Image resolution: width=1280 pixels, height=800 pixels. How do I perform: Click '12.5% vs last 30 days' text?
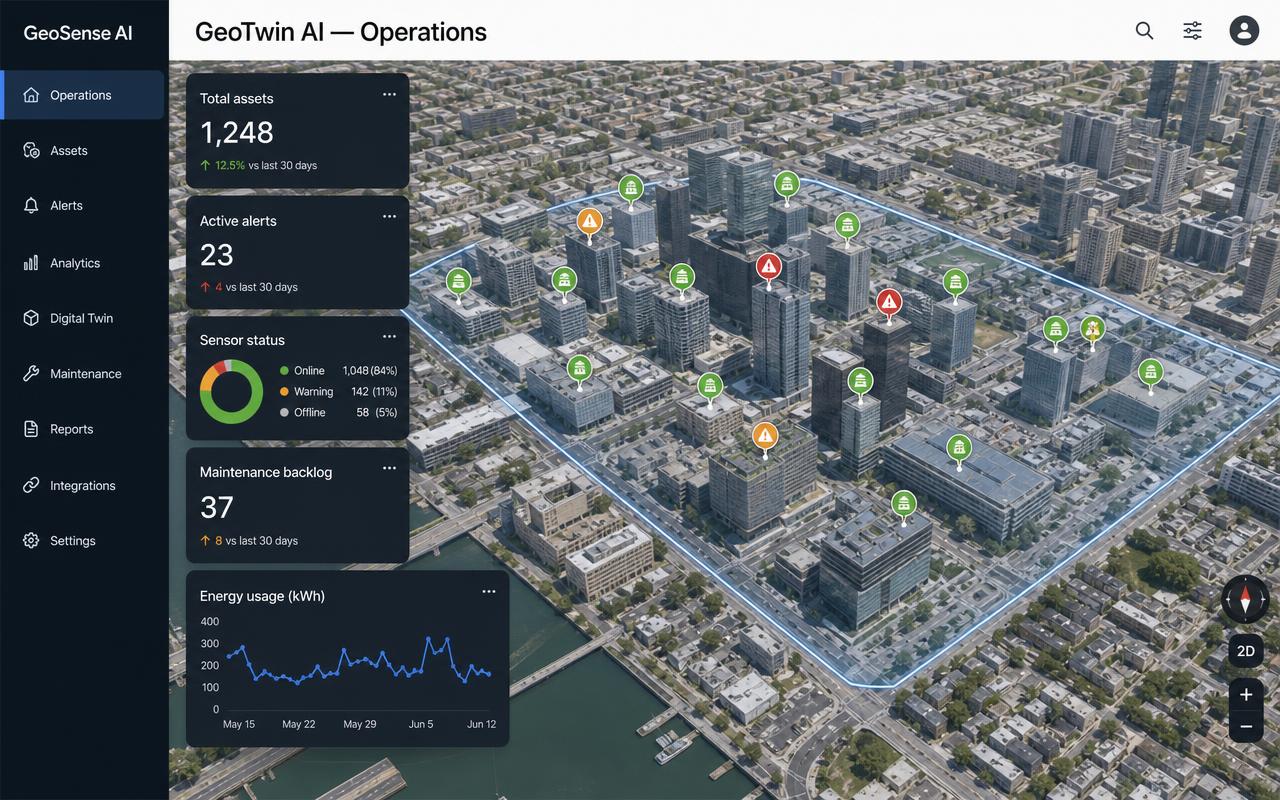pyautogui.click(x=266, y=165)
